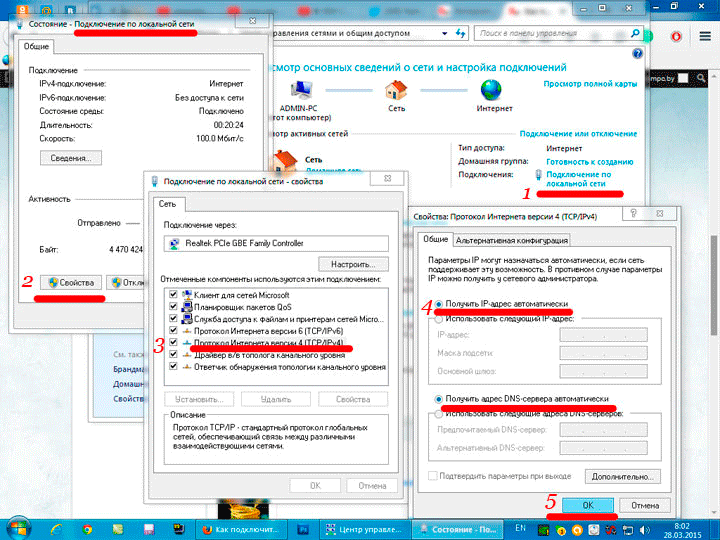Open the 'Общие' tab in TCP/IPv4 properties
Viewport: 720px width, 540px height.
coord(435,239)
